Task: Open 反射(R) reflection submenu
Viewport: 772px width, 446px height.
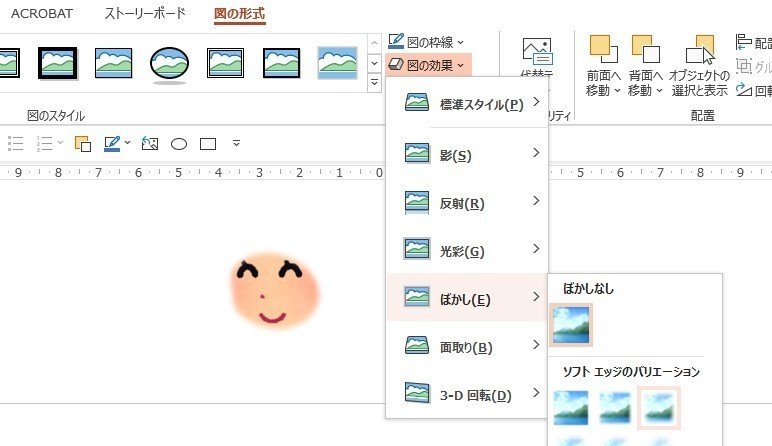Action: 467,203
